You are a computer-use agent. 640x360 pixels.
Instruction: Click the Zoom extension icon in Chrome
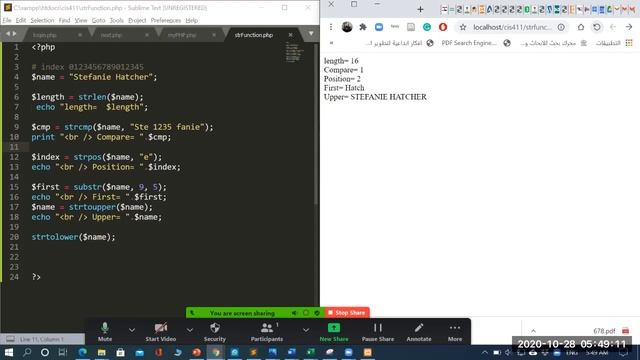pos(379,27)
